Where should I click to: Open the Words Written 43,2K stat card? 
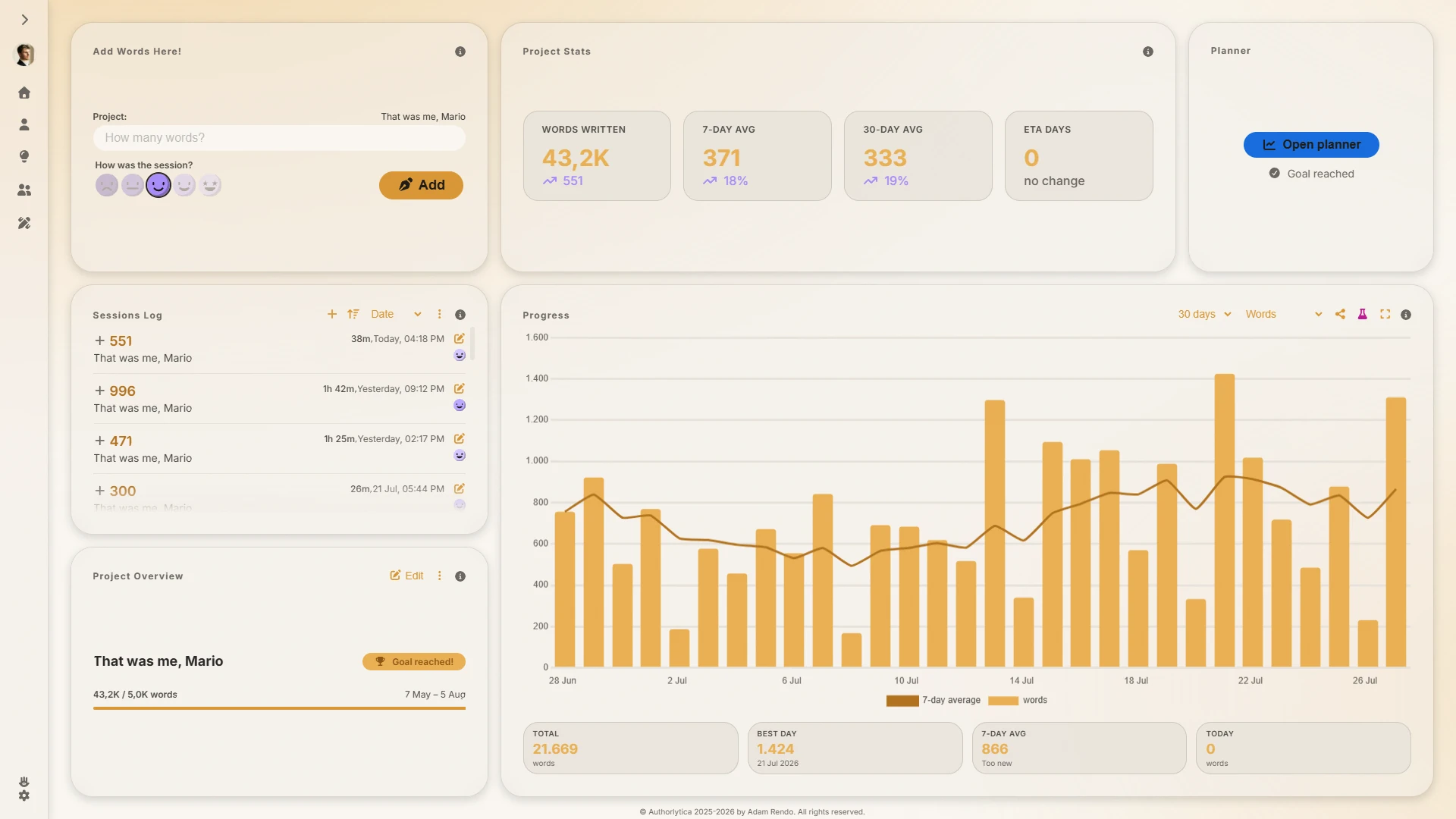tap(597, 156)
